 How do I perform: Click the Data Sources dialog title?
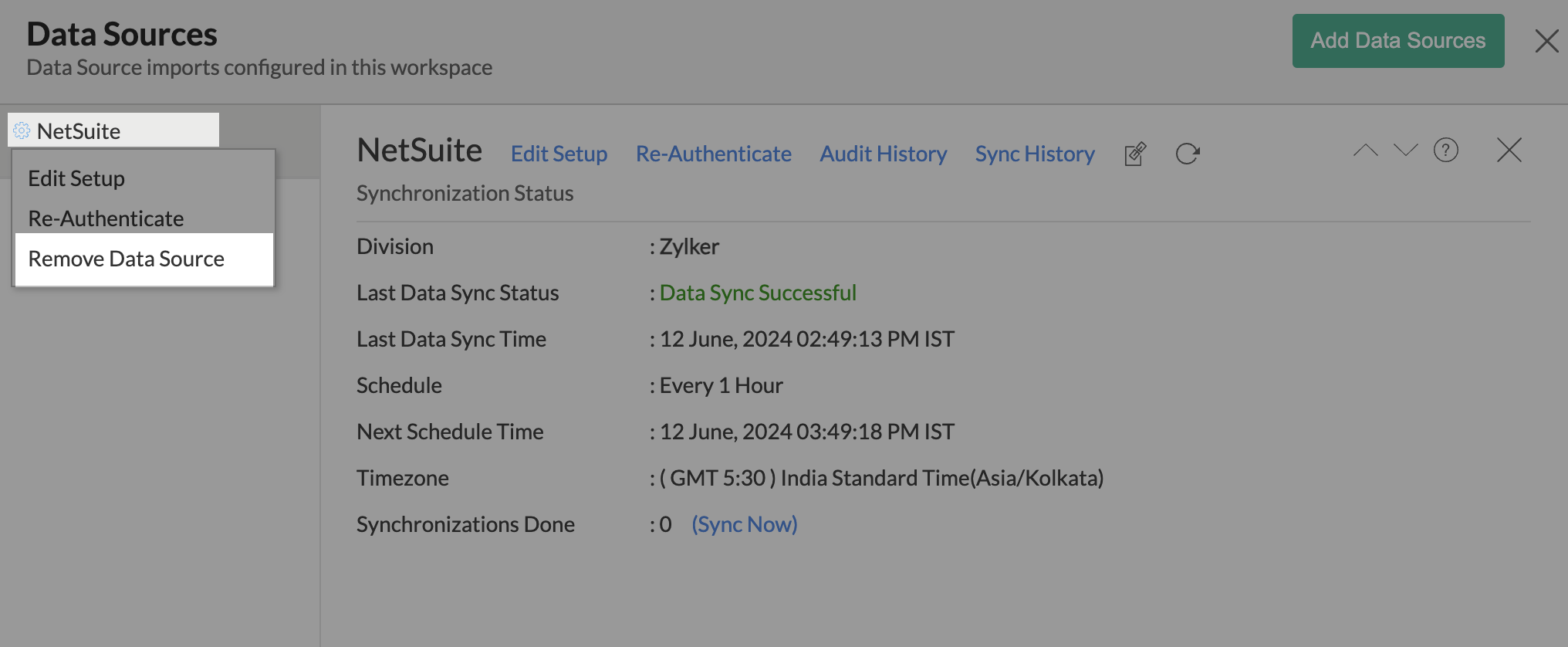(x=122, y=34)
